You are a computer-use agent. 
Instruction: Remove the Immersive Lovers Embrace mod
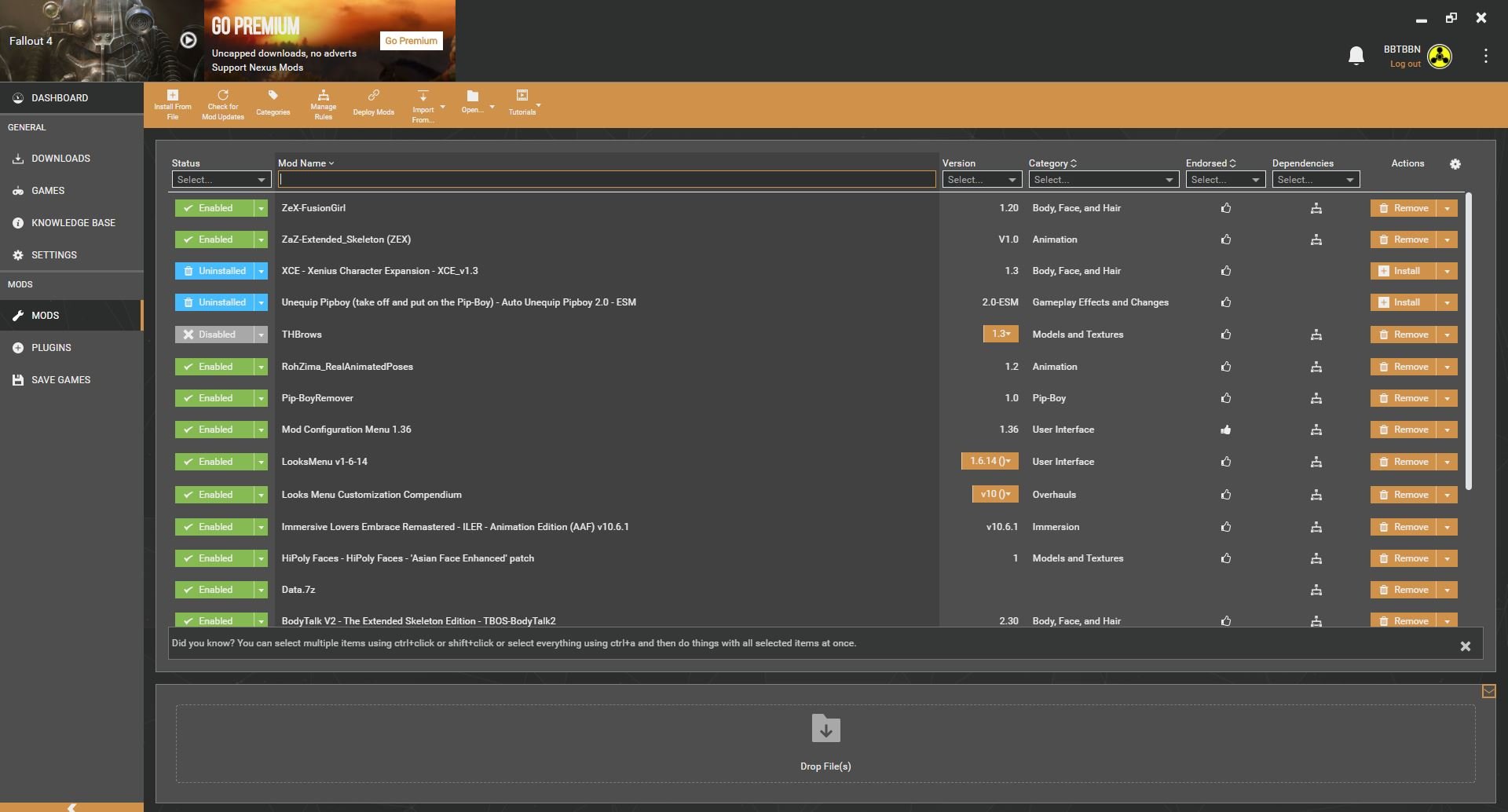[1404, 527]
